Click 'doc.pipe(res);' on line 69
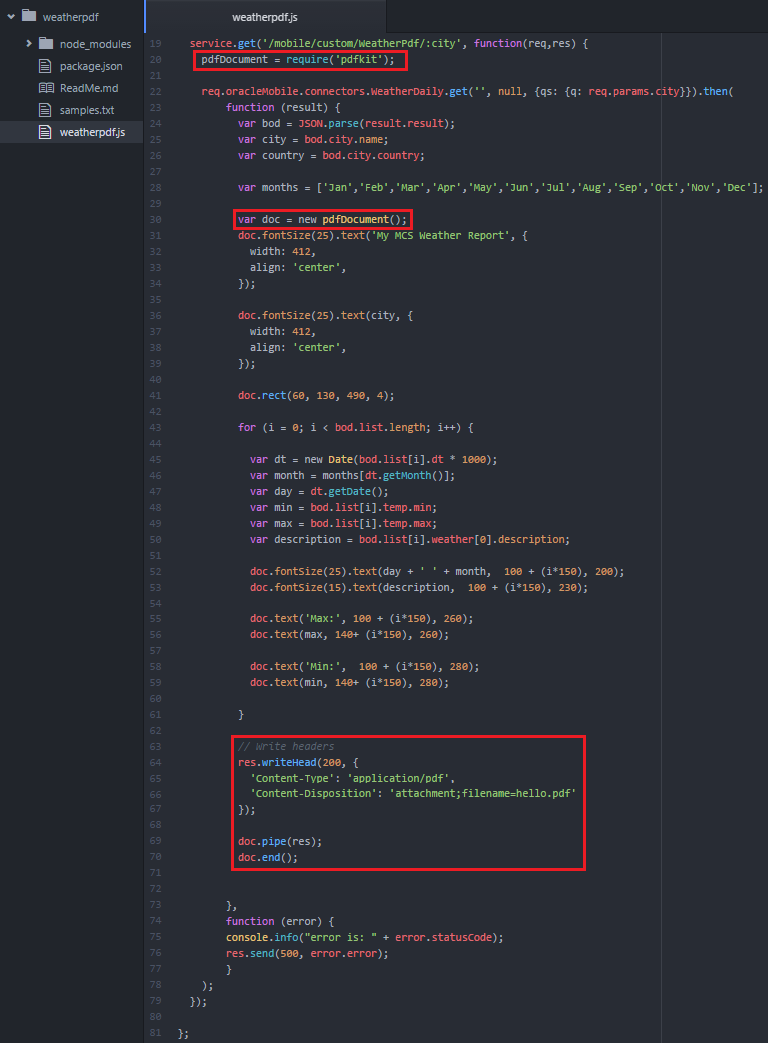Viewport: 768px width, 1043px height. click(280, 841)
